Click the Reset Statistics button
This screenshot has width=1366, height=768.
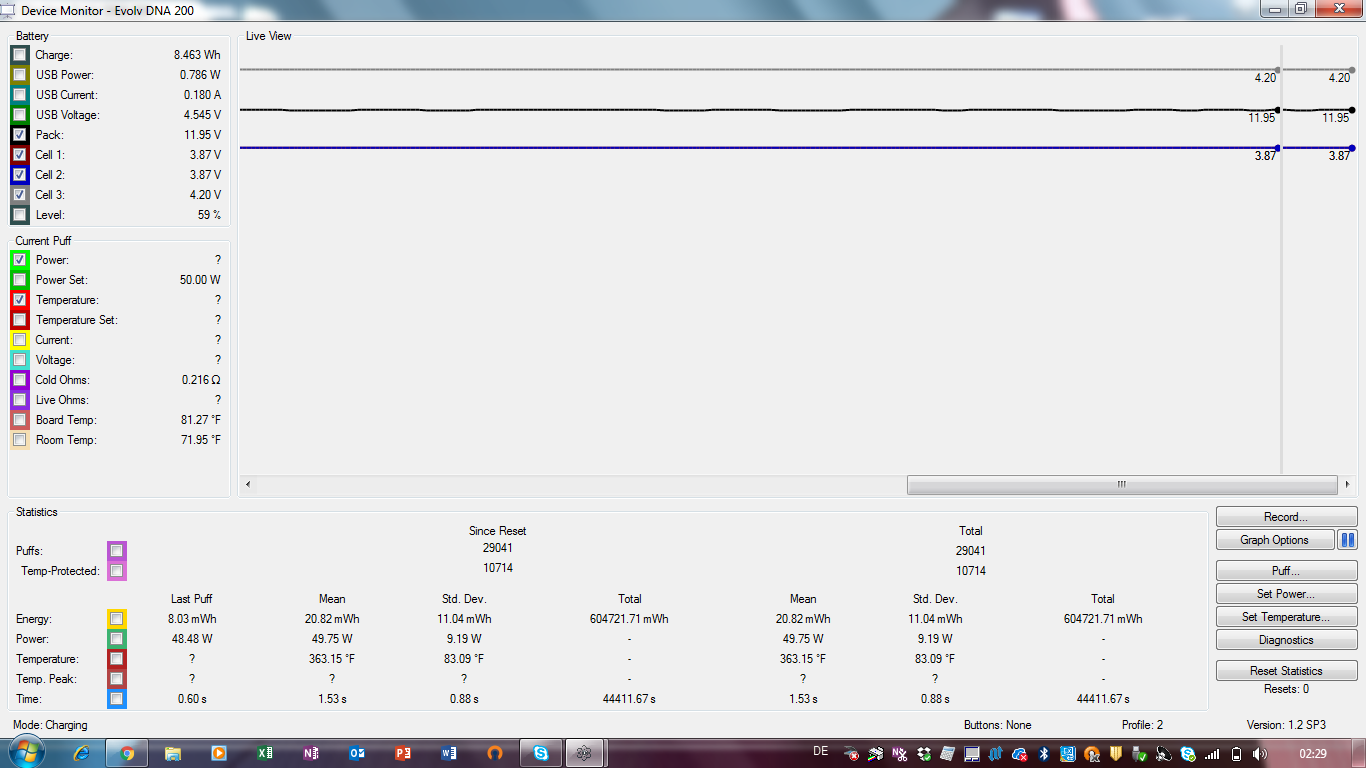tap(1286, 671)
